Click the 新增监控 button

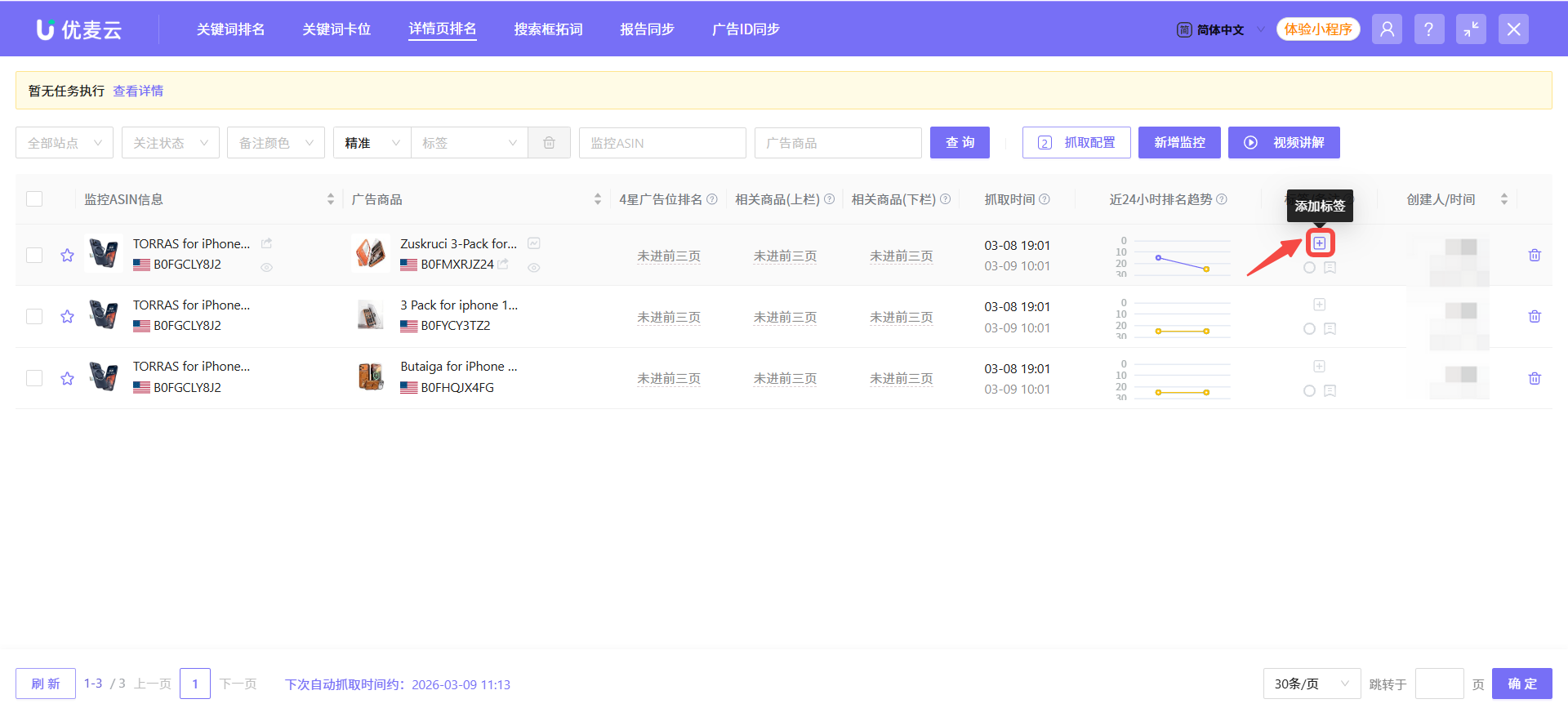pyautogui.click(x=1178, y=143)
